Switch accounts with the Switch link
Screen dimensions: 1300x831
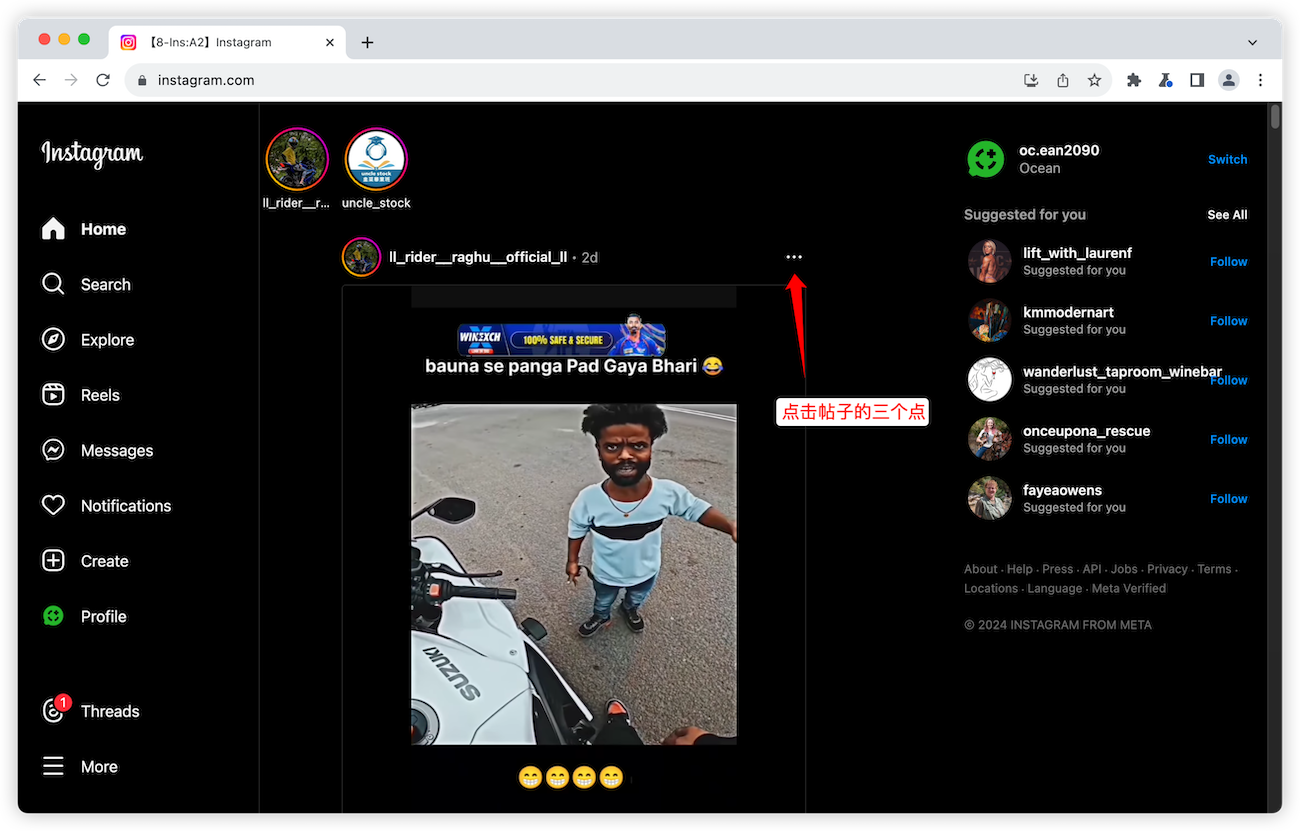[1227, 160]
